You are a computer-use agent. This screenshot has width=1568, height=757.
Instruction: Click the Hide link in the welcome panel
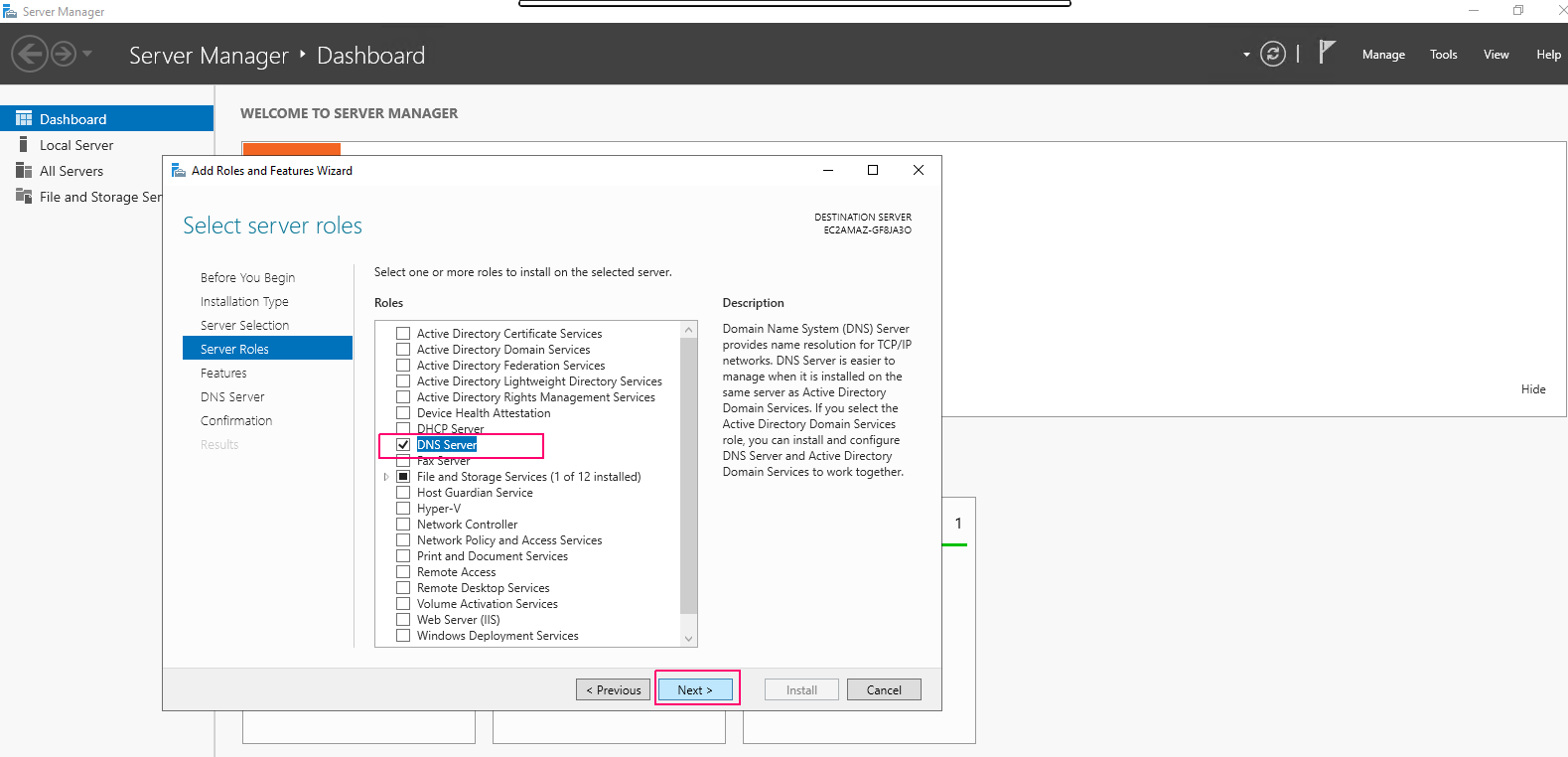pyautogui.click(x=1533, y=389)
